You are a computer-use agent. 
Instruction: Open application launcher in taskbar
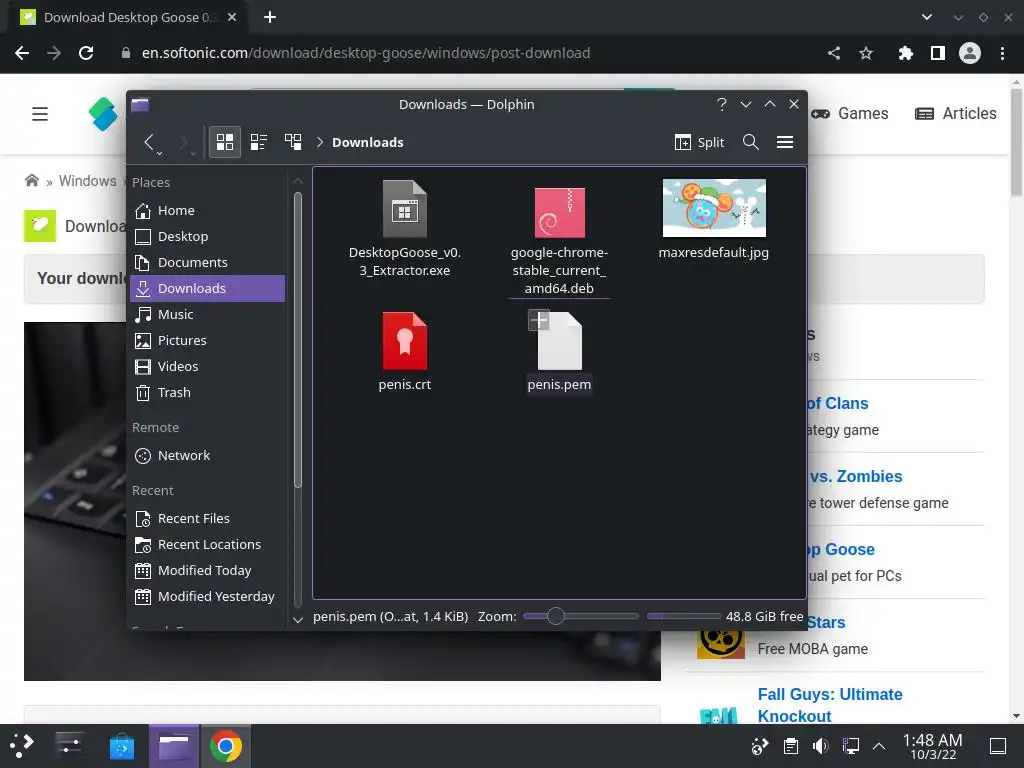tap(21, 746)
